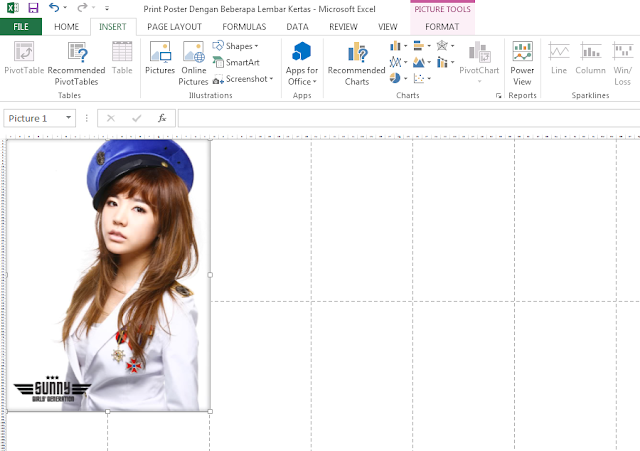Cancel formula entry with X button

point(111,118)
